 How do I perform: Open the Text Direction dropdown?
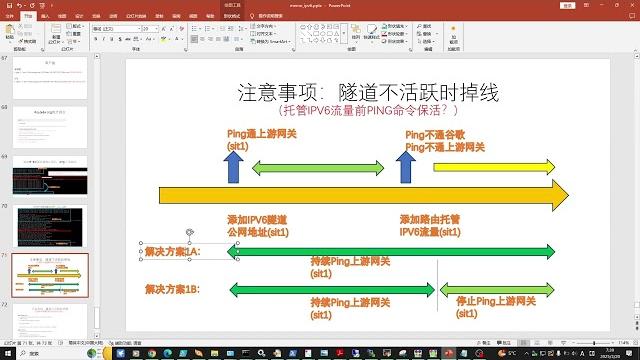pyautogui.click(x=264, y=26)
